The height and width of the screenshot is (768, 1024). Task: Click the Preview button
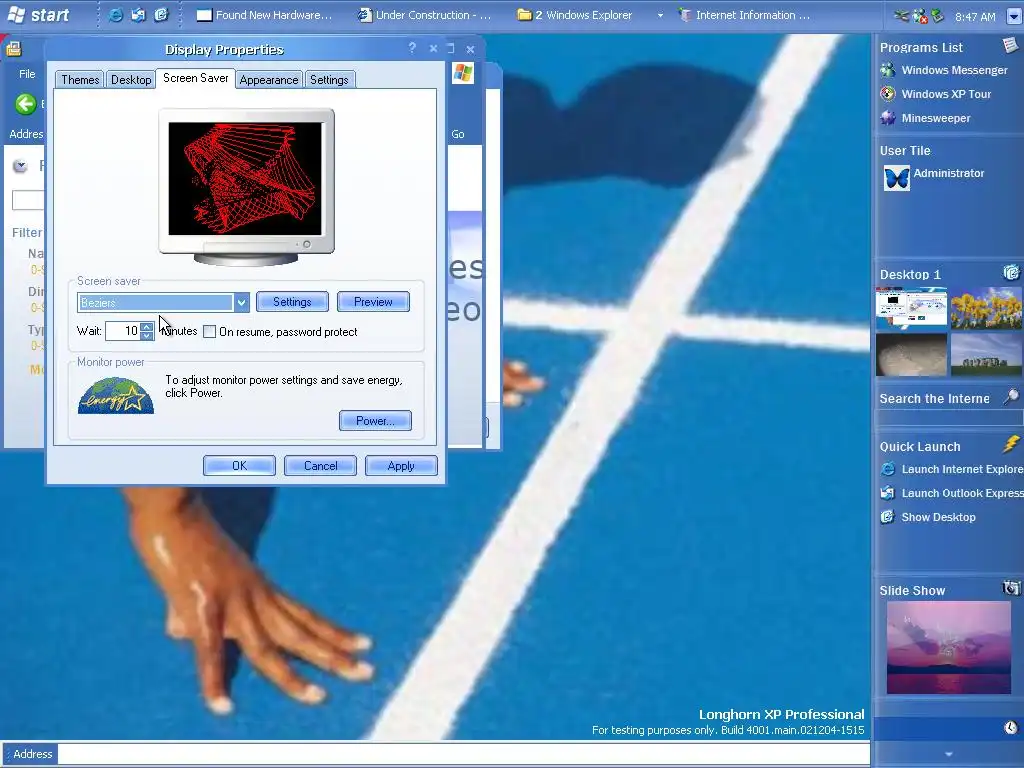(x=373, y=302)
